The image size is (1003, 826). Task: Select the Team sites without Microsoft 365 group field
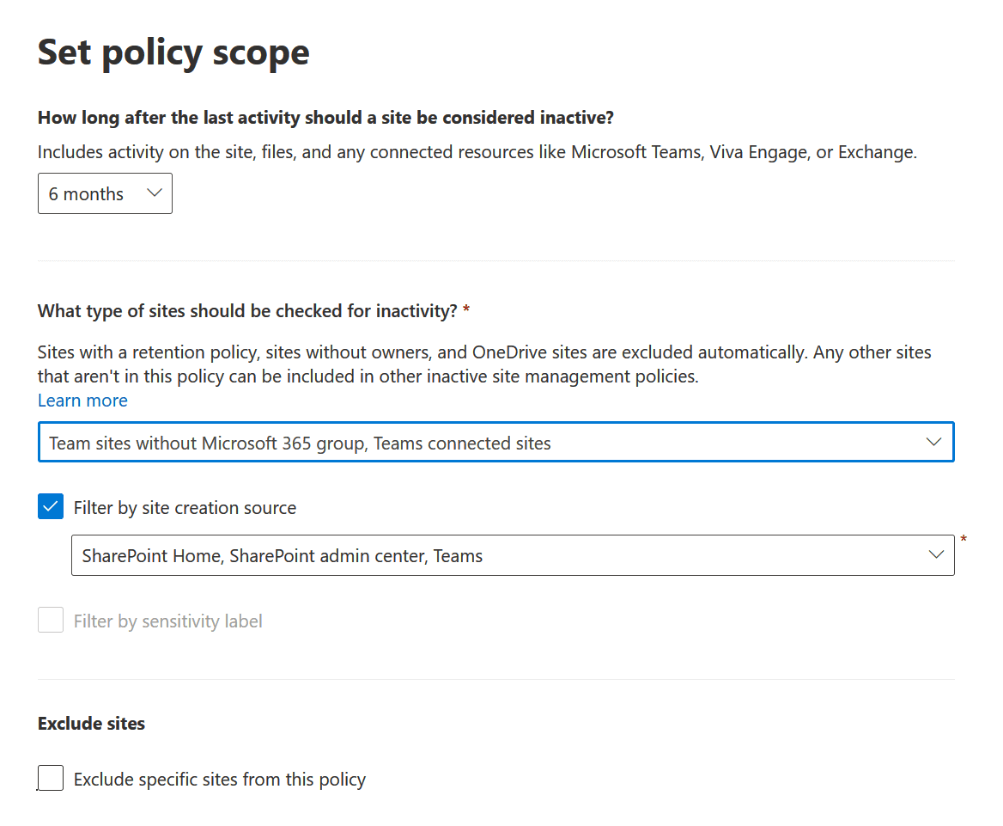496,441
